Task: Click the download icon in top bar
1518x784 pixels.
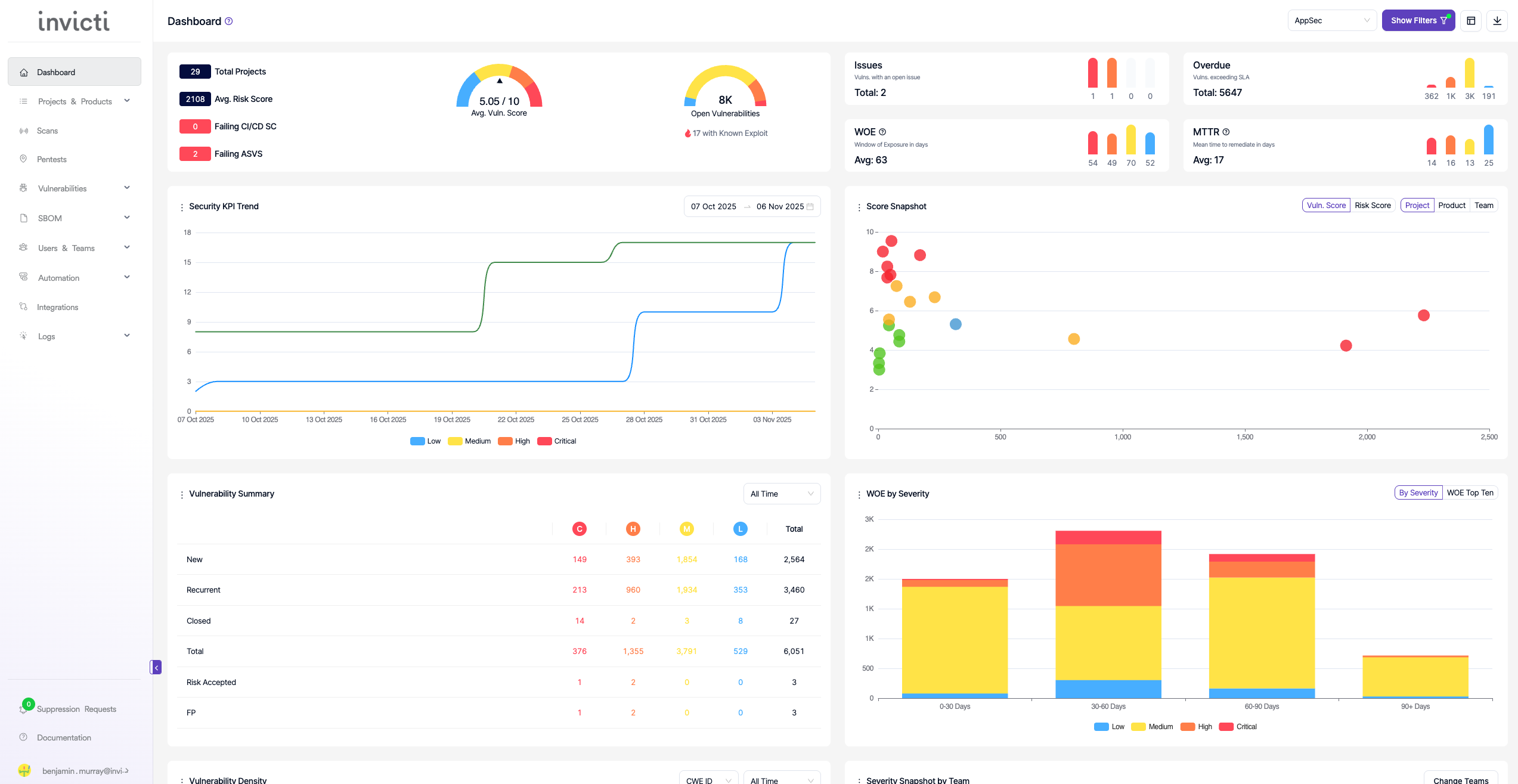Action: pyautogui.click(x=1497, y=21)
